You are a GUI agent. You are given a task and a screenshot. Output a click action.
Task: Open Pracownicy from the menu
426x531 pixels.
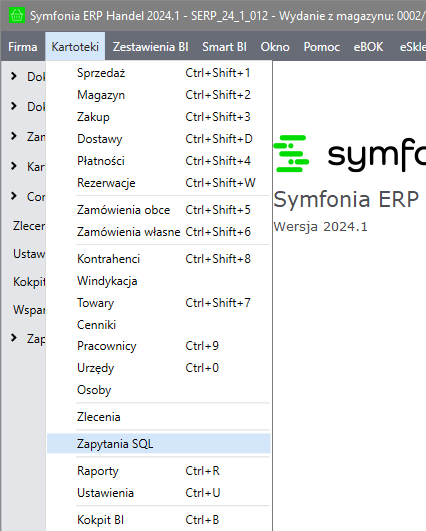158,346
